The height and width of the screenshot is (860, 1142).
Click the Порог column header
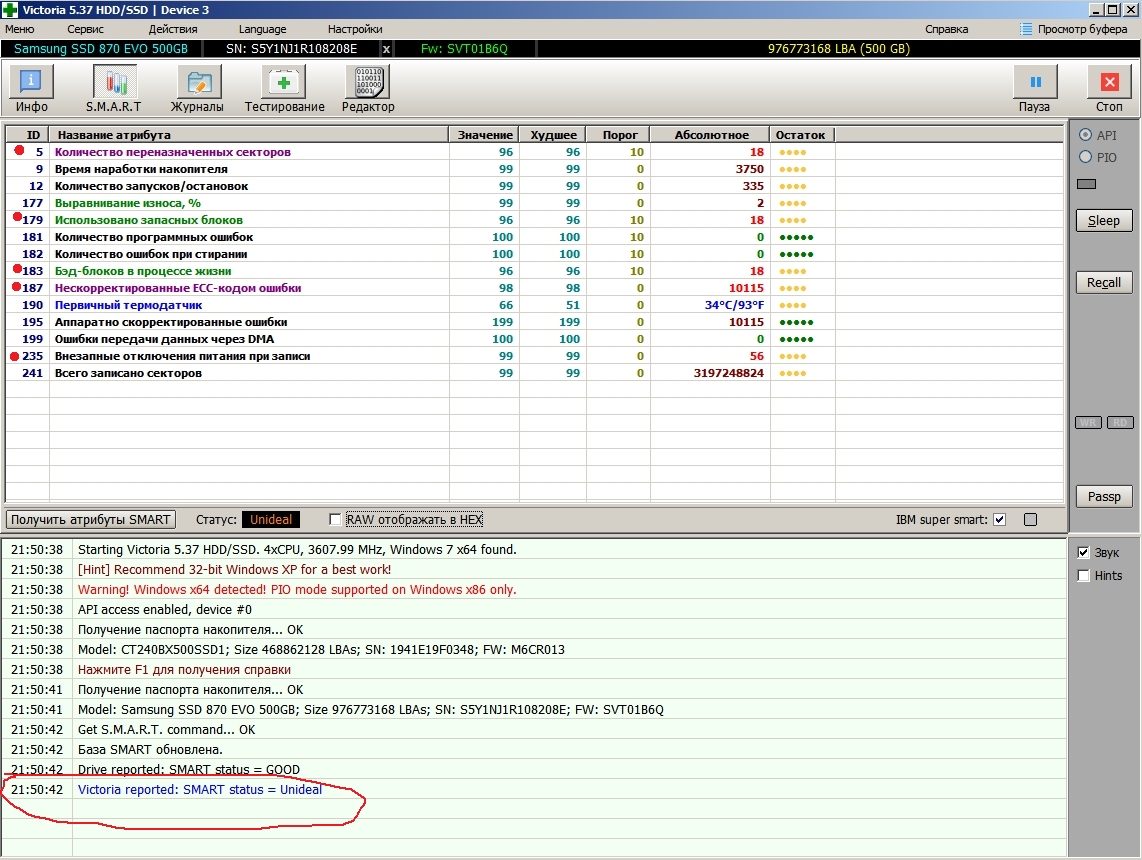coord(618,135)
